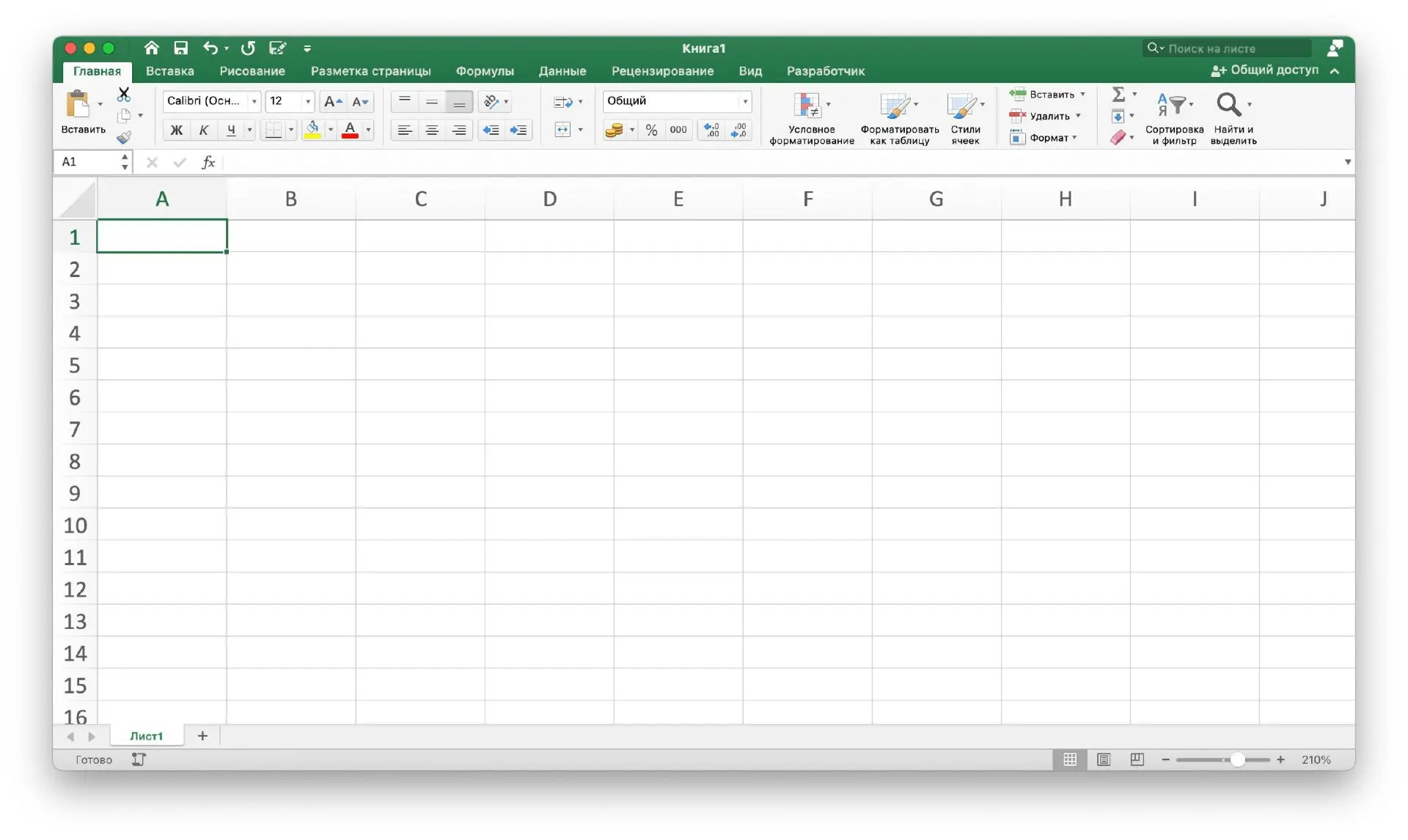Open the Calibri font name dropdown

point(254,101)
